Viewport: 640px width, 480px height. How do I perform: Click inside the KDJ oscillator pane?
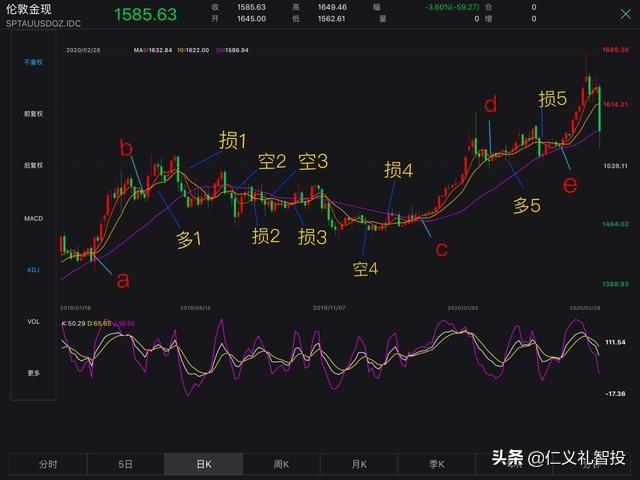pyautogui.click(x=331, y=359)
